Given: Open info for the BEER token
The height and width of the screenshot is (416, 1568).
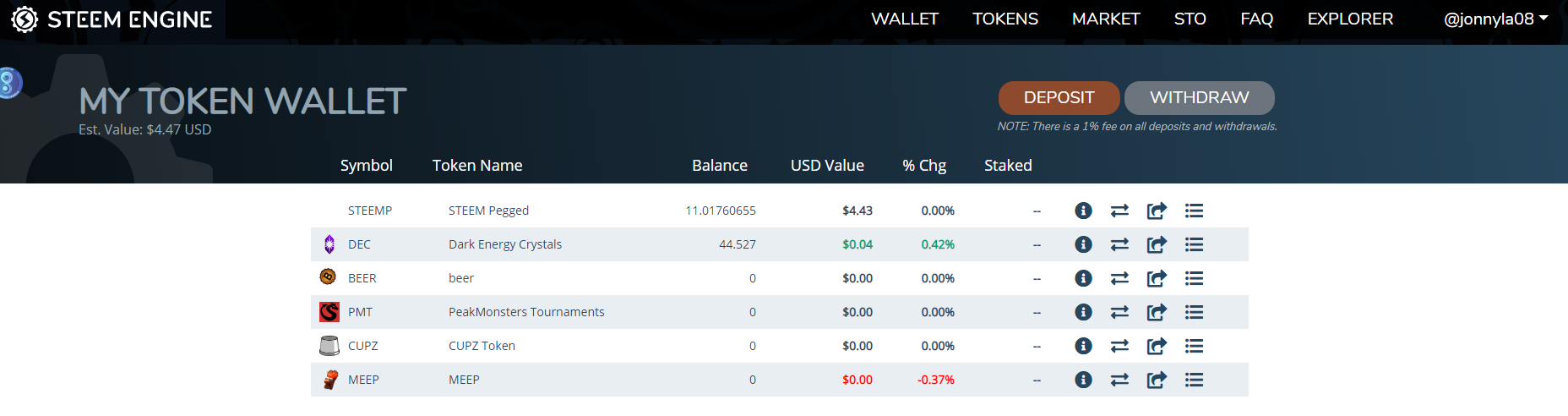Looking at the screenshot, I should coord(1083,278).
